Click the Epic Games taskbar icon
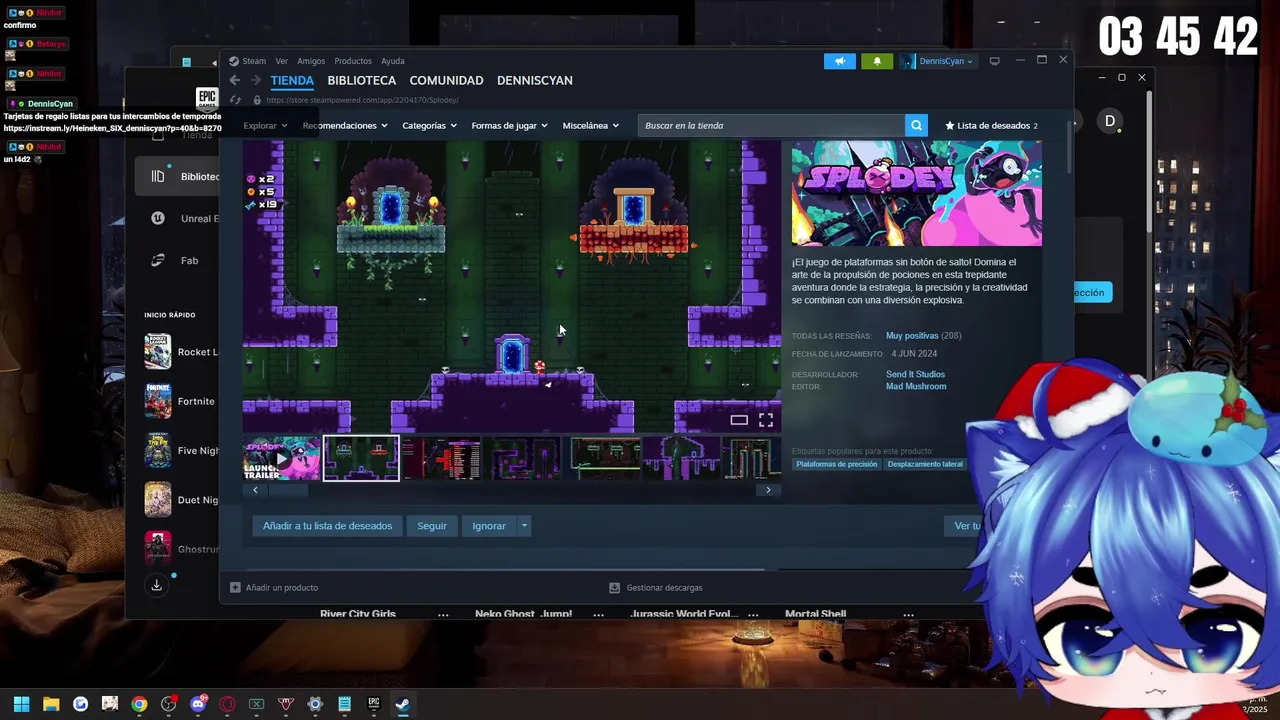This screenshot has width=1280, height=720. point(374,704)
